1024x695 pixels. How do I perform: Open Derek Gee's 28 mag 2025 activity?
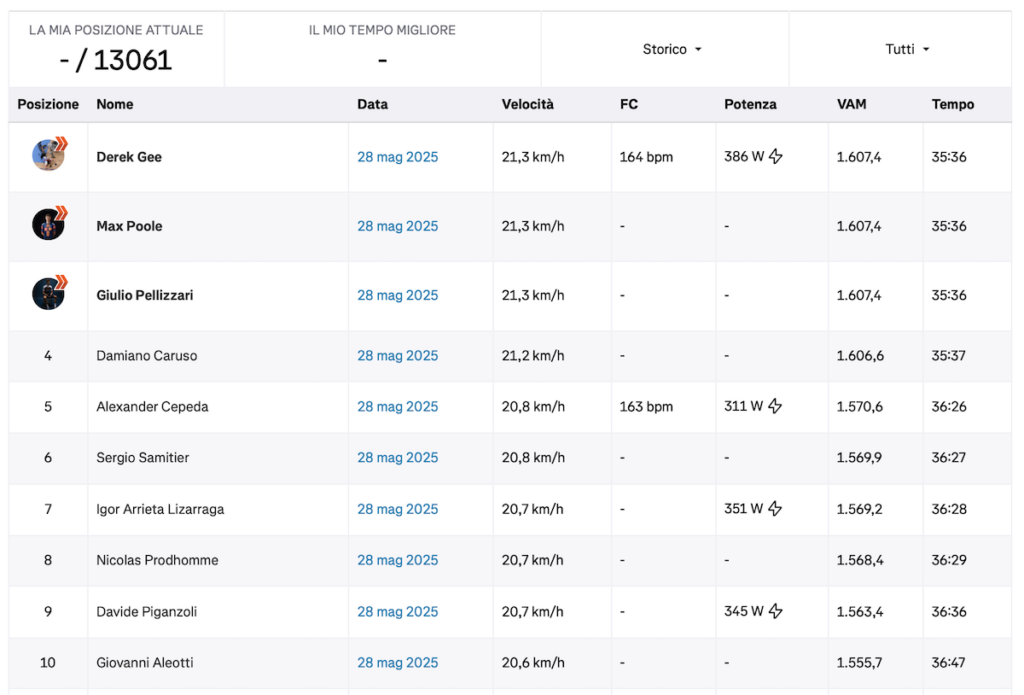tap(397, 157)
